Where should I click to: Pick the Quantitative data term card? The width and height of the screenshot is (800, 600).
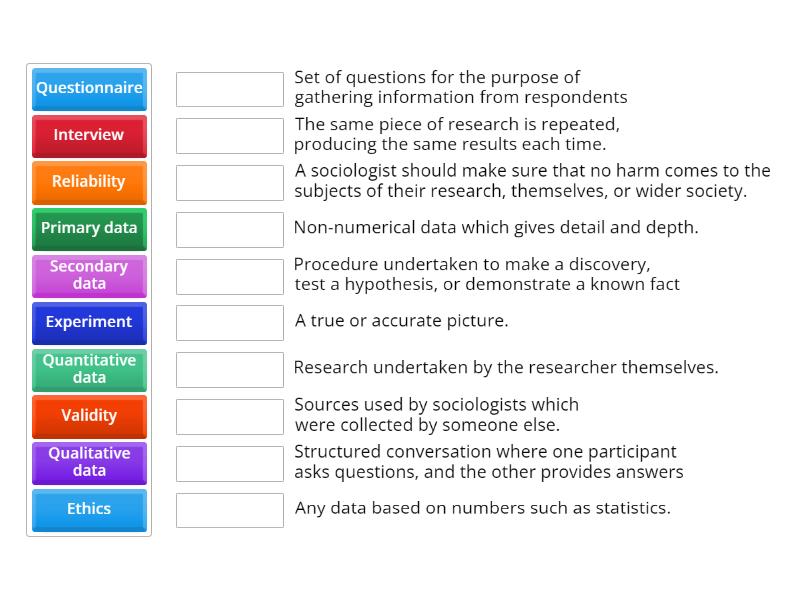(89, 369)
